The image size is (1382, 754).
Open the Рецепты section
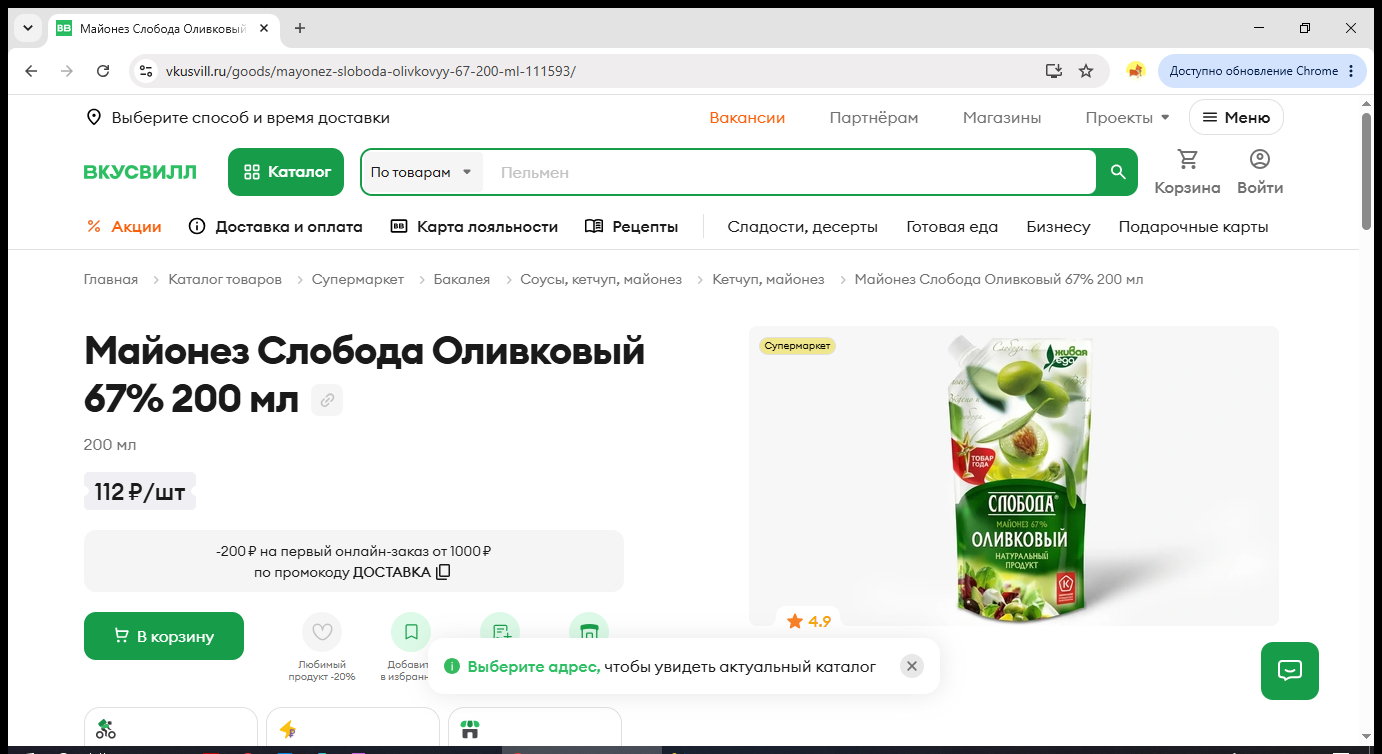point(631,227)
